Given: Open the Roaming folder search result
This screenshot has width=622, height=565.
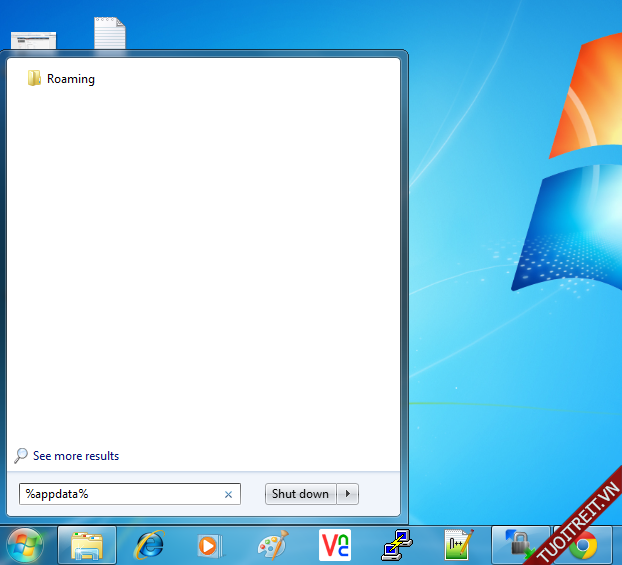Looking at the screenshot, I should (x=70, y=79).
